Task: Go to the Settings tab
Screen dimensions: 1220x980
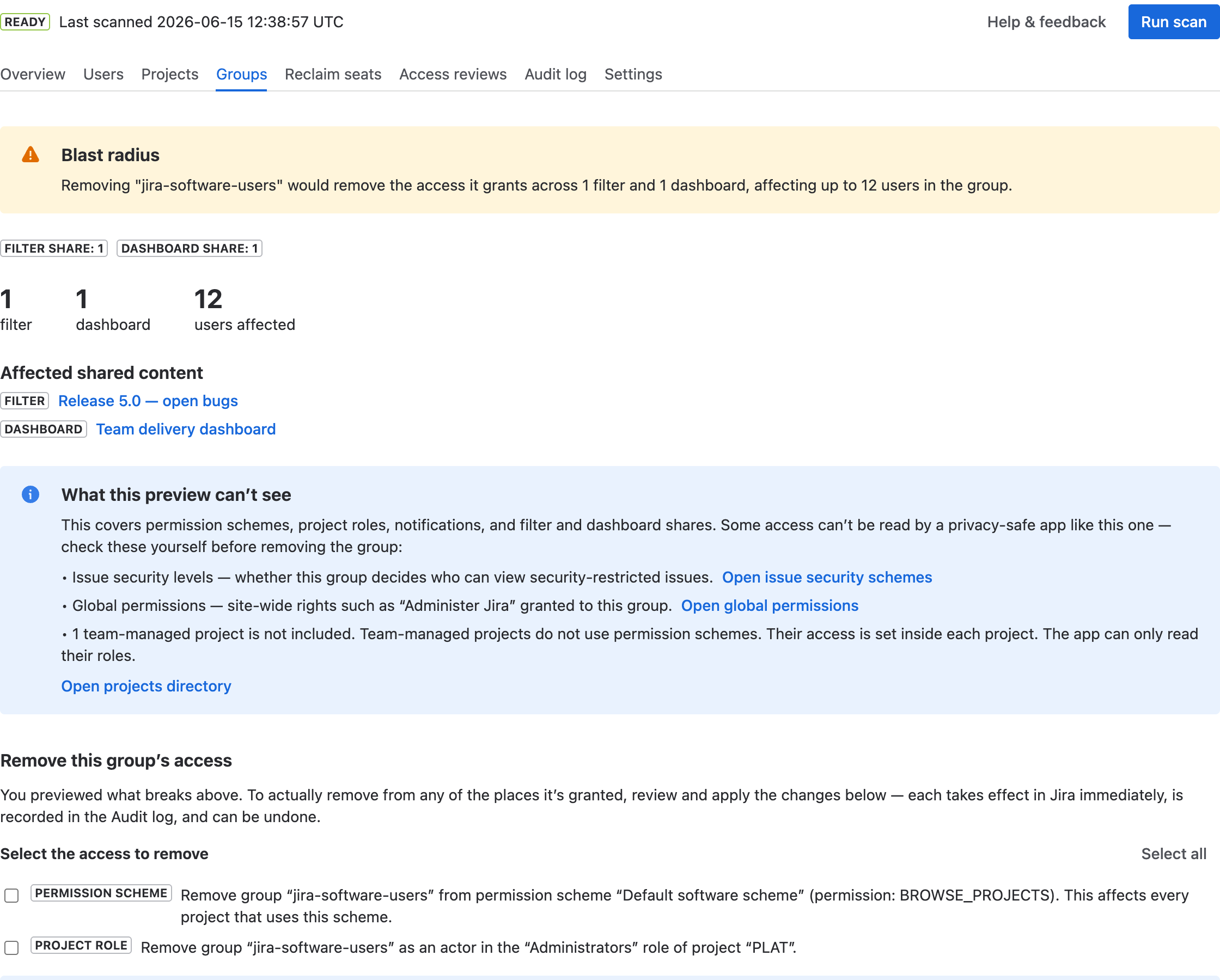Action: [633, 74]
